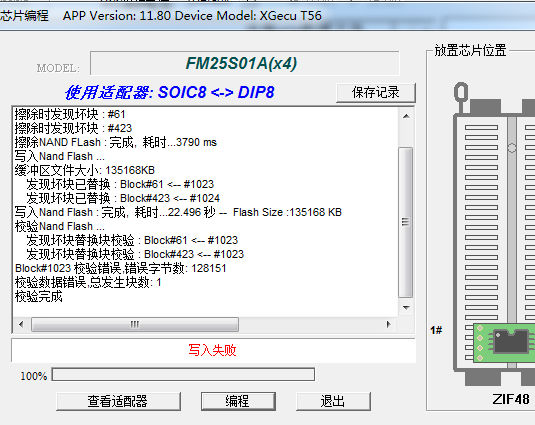The height and width of the screenshot is (425, 535).
Task: Click horizontal scrollbar left arrow
Action: click(x=21, y=324)
